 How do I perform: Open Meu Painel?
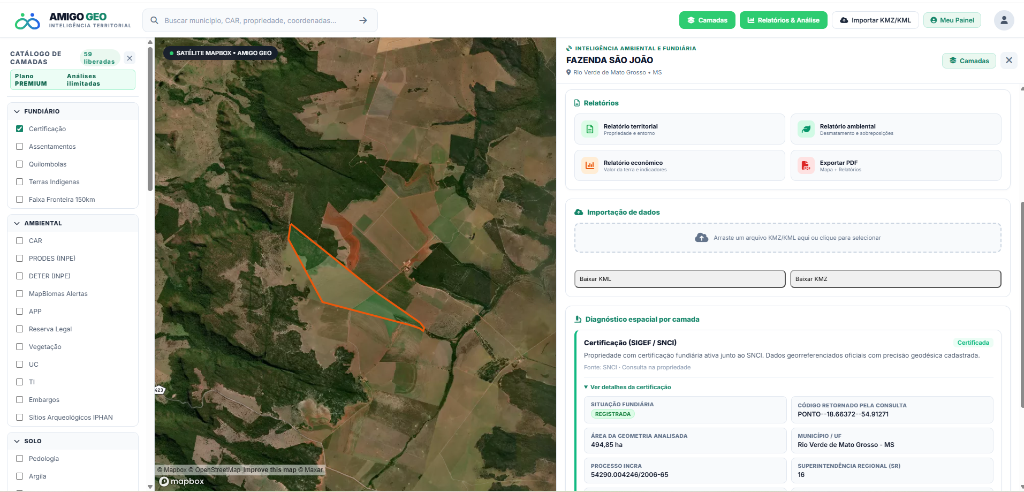point(952,20)
